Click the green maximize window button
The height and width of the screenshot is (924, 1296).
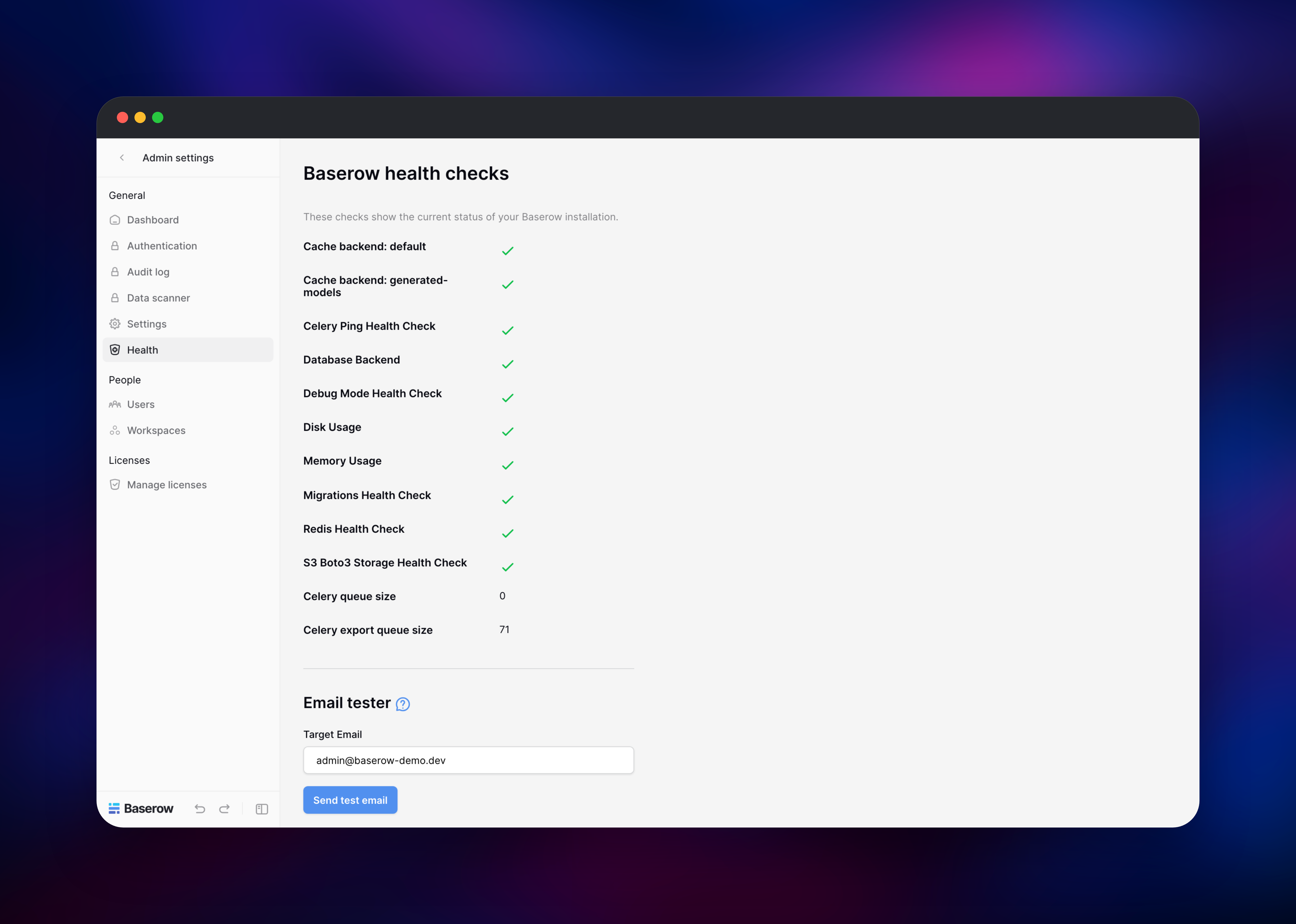[158, 117]
